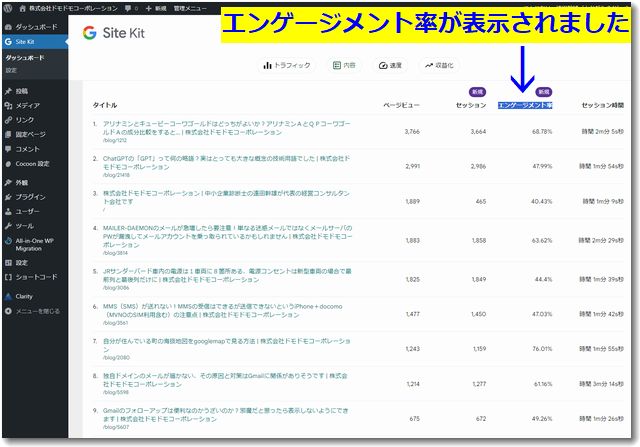
Task: Open the WordPress logo menu
Action: coord(8,8)
